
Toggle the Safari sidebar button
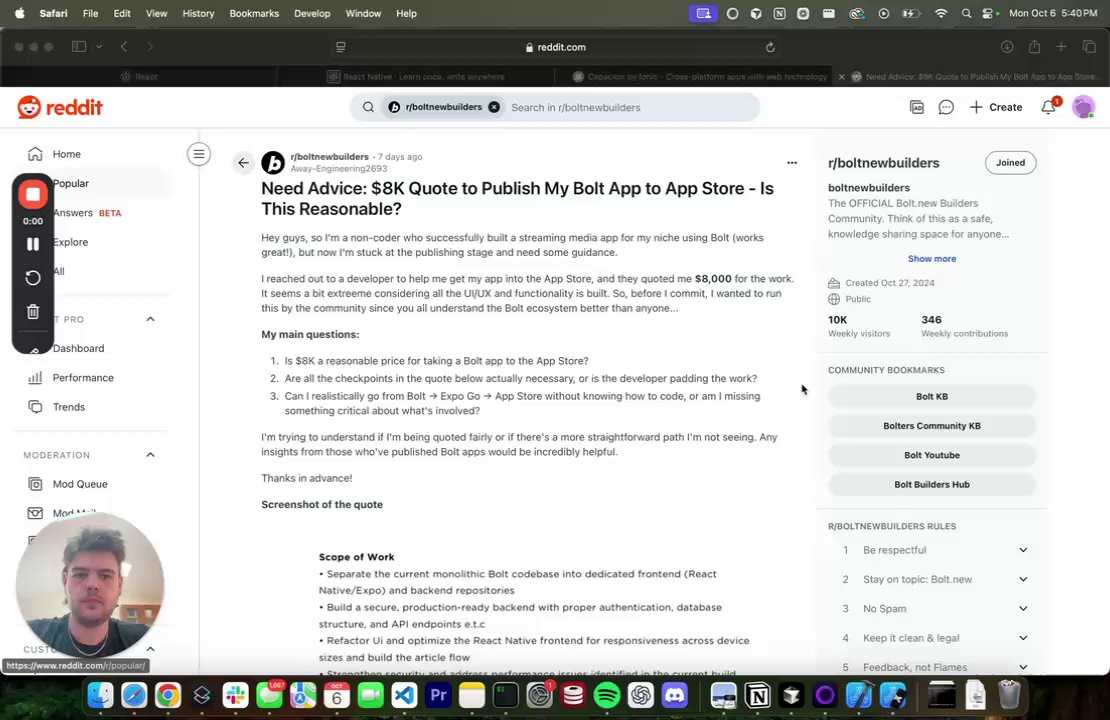tap(79, 47)
